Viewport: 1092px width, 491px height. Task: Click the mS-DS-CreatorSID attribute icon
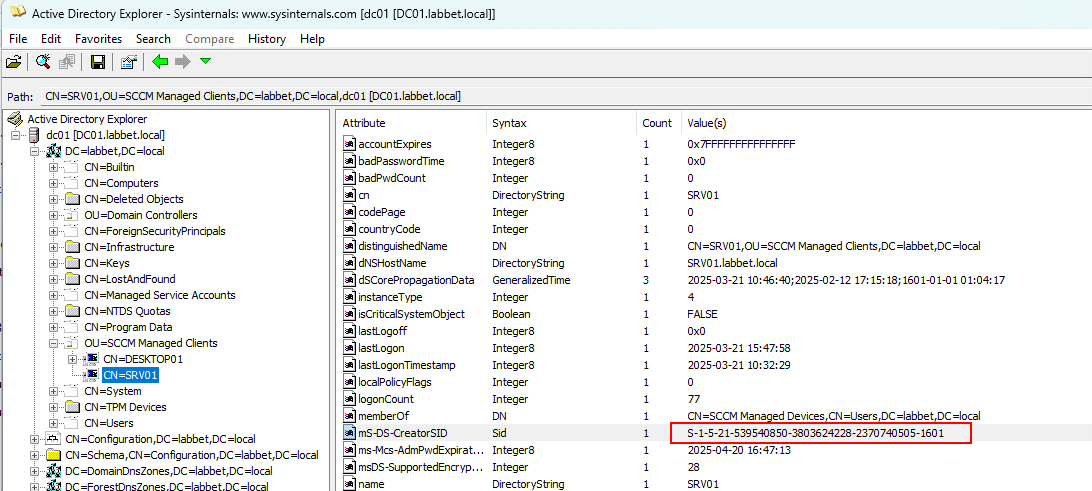click(349, 433)
